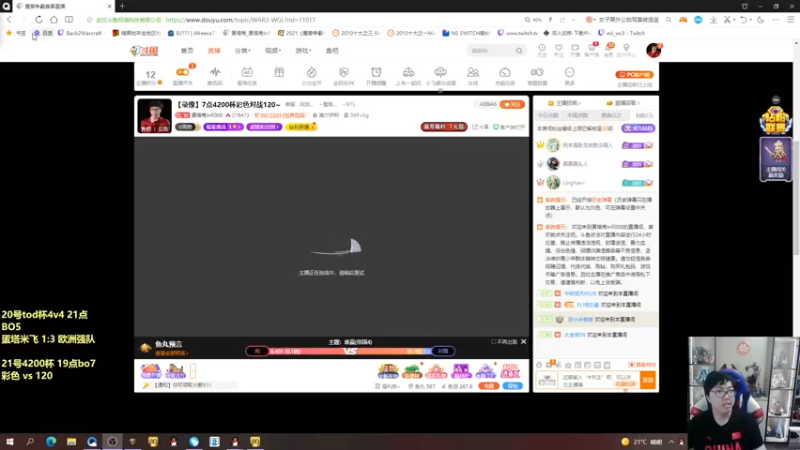Click the share 分享 link under stream title
The height and width of the screenshot is (450, 800).
480,127
